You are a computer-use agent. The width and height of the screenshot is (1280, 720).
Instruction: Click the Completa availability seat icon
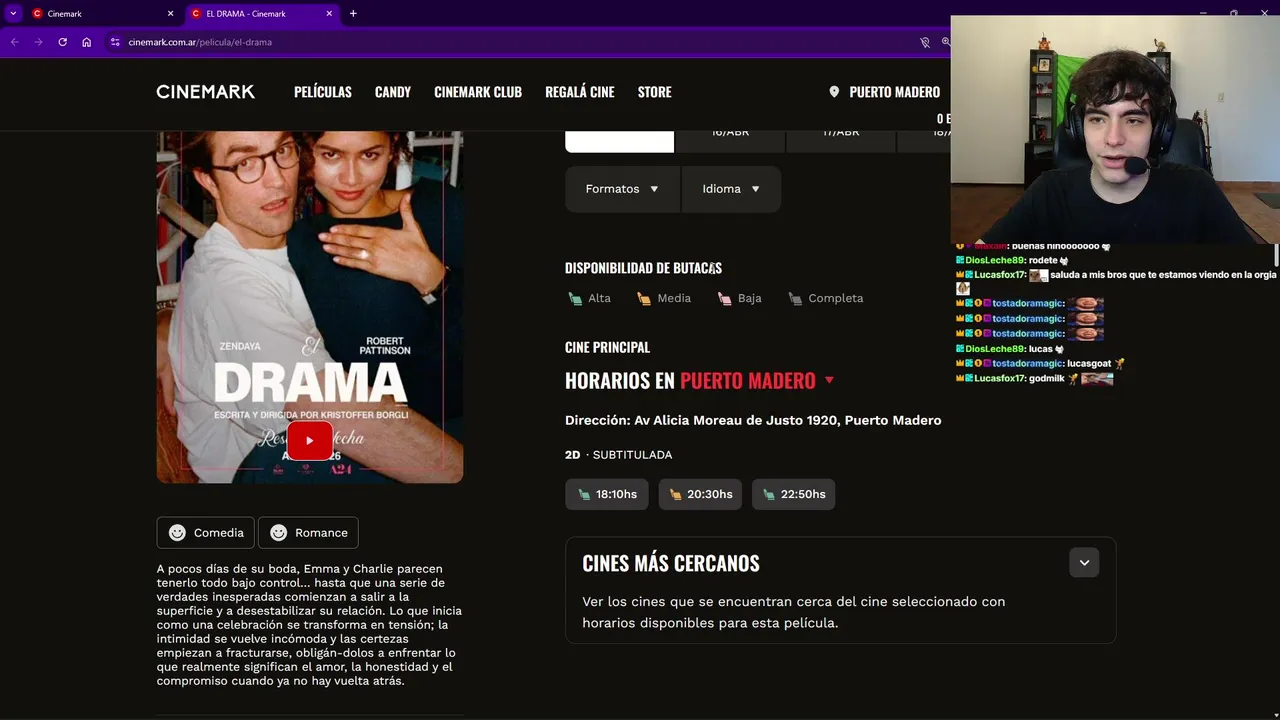point(795,298)
